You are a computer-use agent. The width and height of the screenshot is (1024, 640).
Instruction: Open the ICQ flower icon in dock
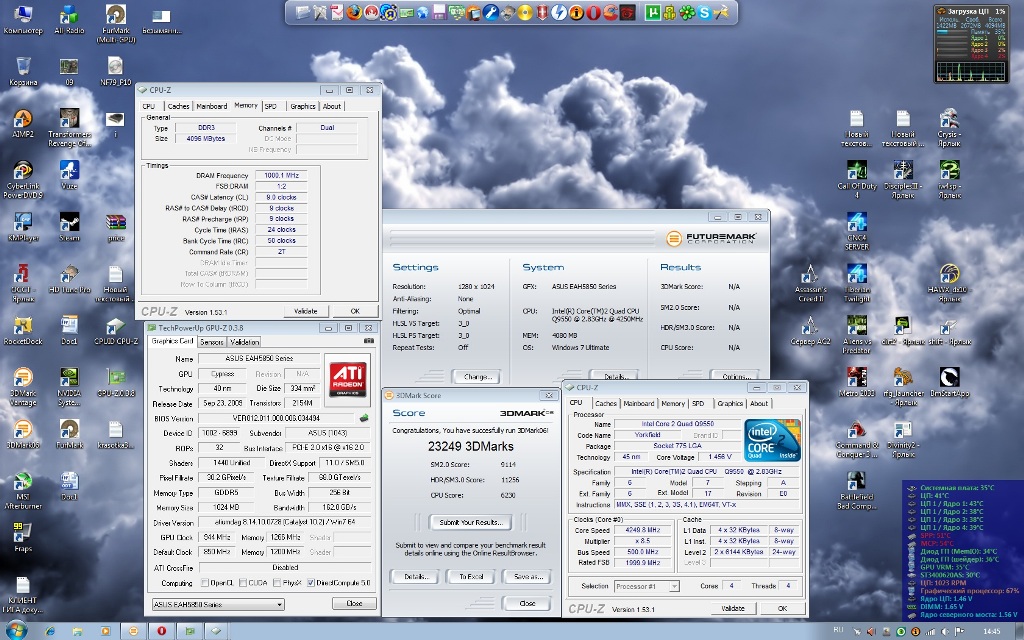(x=687, y=12)
